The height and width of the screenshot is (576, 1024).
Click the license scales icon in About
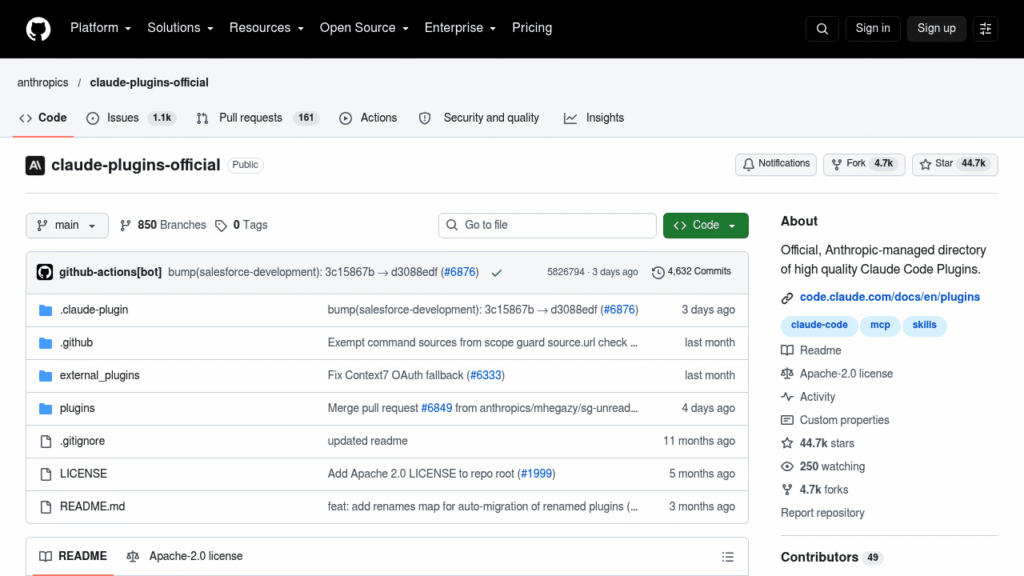787,374
